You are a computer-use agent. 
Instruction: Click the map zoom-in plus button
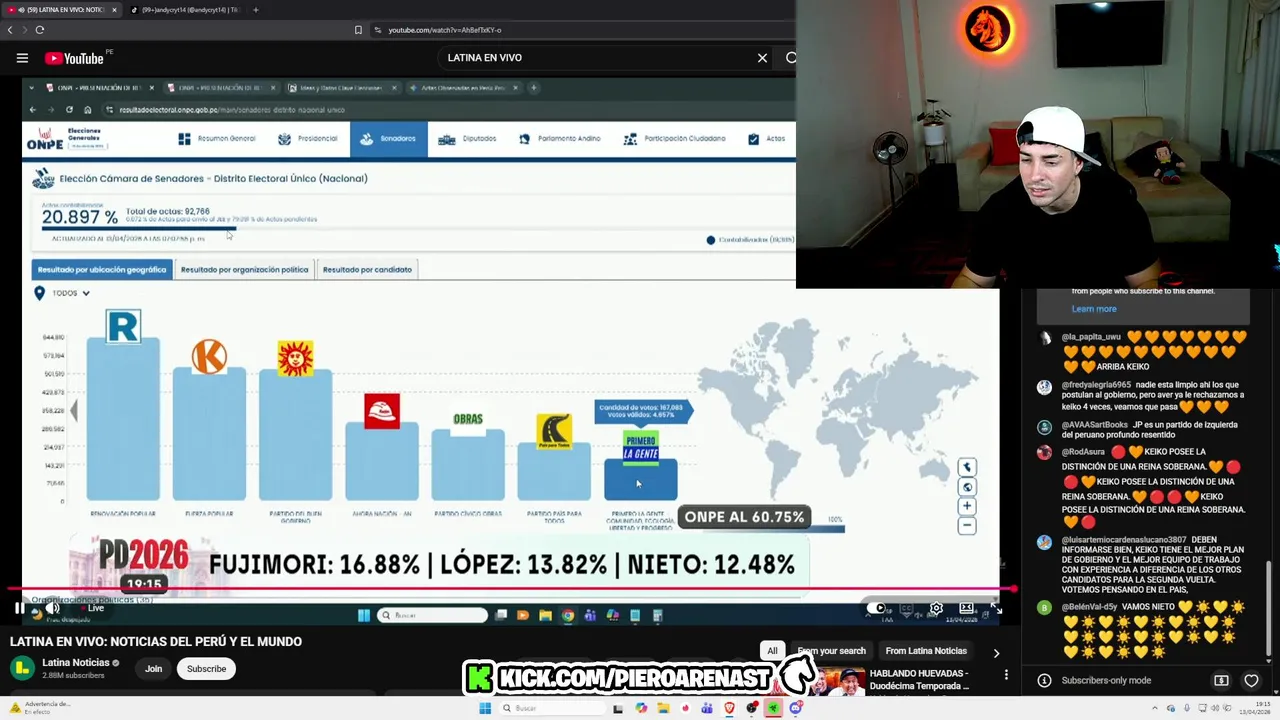point(967,507)
